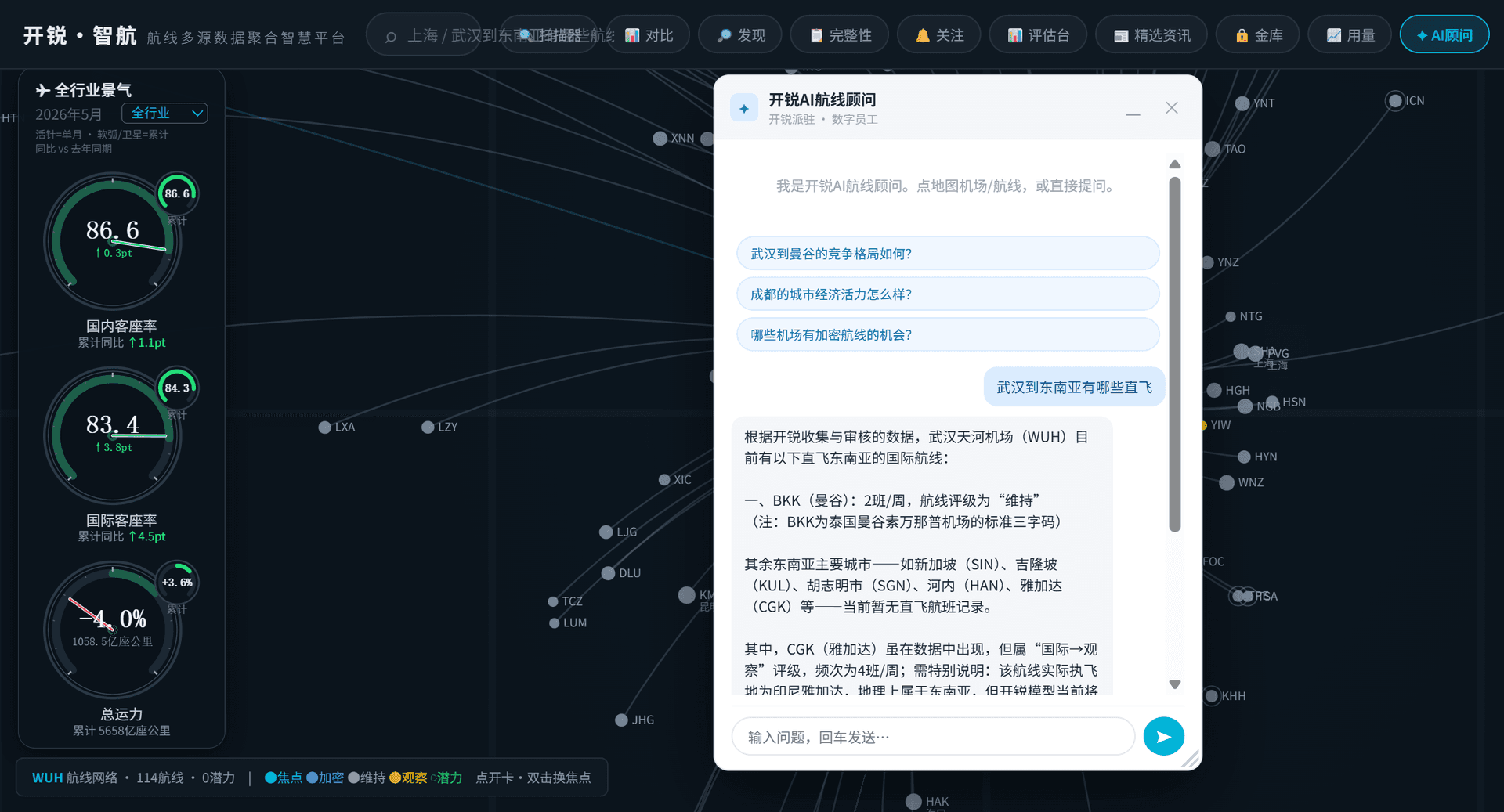Select the LZY airport node
Screen dimensions: 1504x812
428,428
